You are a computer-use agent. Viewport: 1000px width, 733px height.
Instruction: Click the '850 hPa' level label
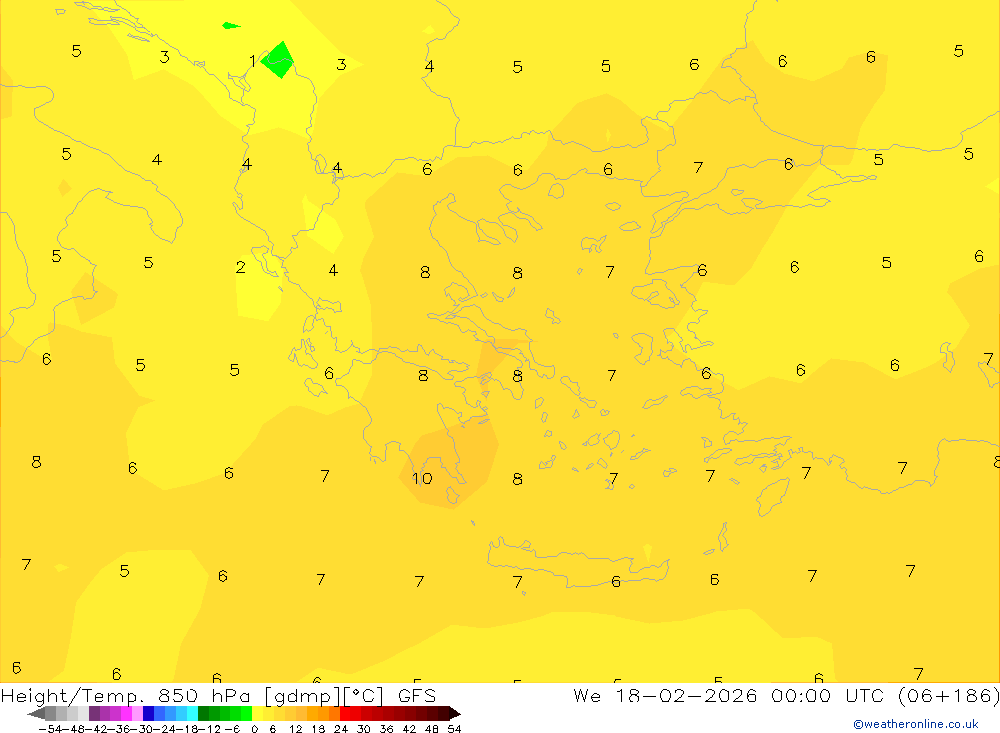click(x=204, y=695)
